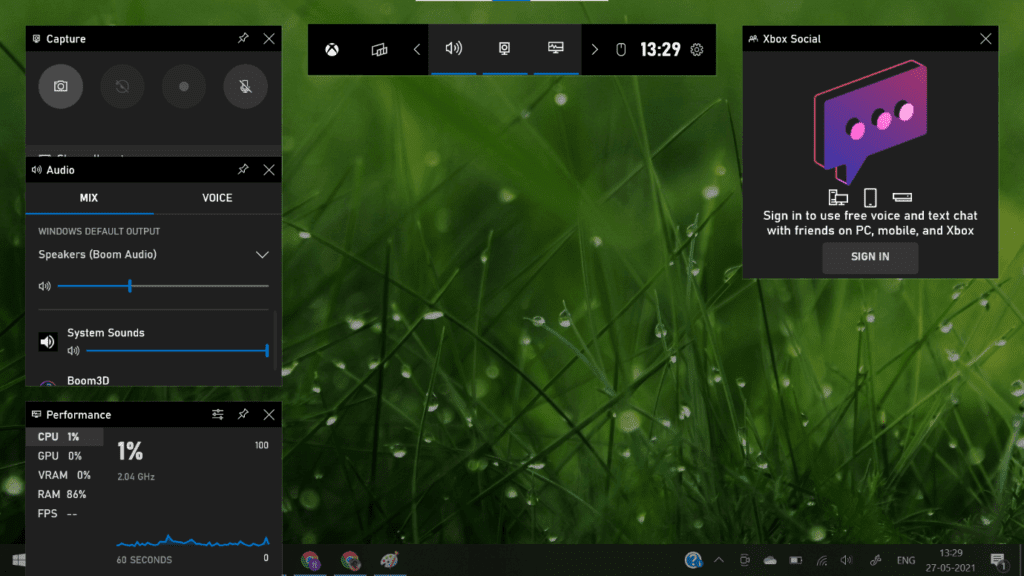
Task: Collapse the left chevron on the Game Bar
Action: coord(417,49)
